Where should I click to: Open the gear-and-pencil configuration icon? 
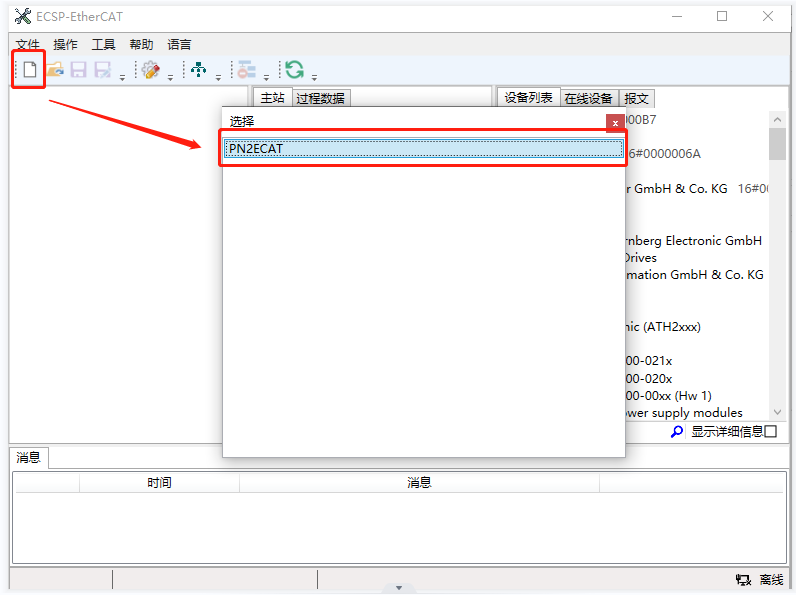point(151,70)
